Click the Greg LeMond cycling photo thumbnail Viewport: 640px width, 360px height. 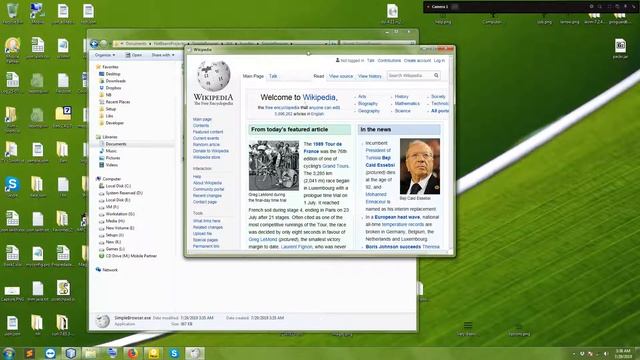[274, 165]
